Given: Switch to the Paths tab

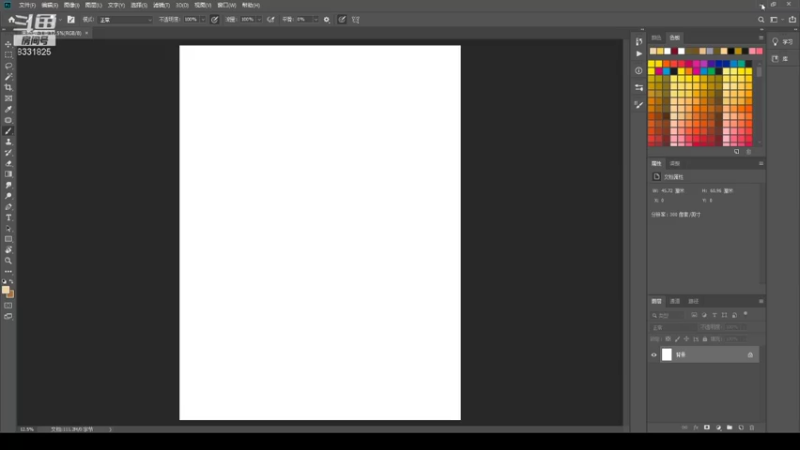Looking at the screenshot, I should click(x=693, y=301).
